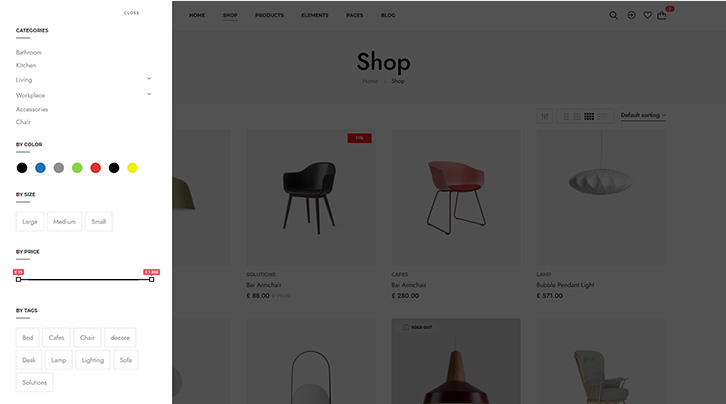Open the Elements menu item
Screen dimensions: 726x404
[315, 15]
